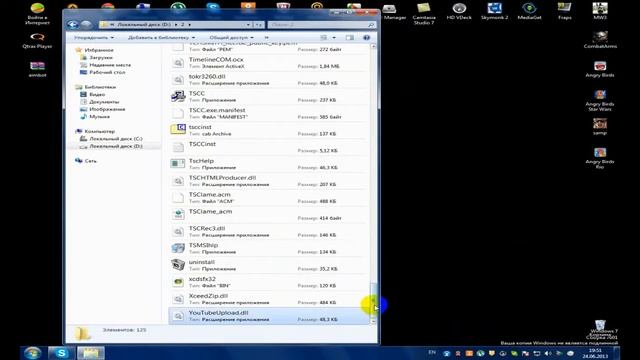The height and width of the screenshot is (360, 640).
Task: Select the YouTubeUpload.dll file
Action: 269,316
